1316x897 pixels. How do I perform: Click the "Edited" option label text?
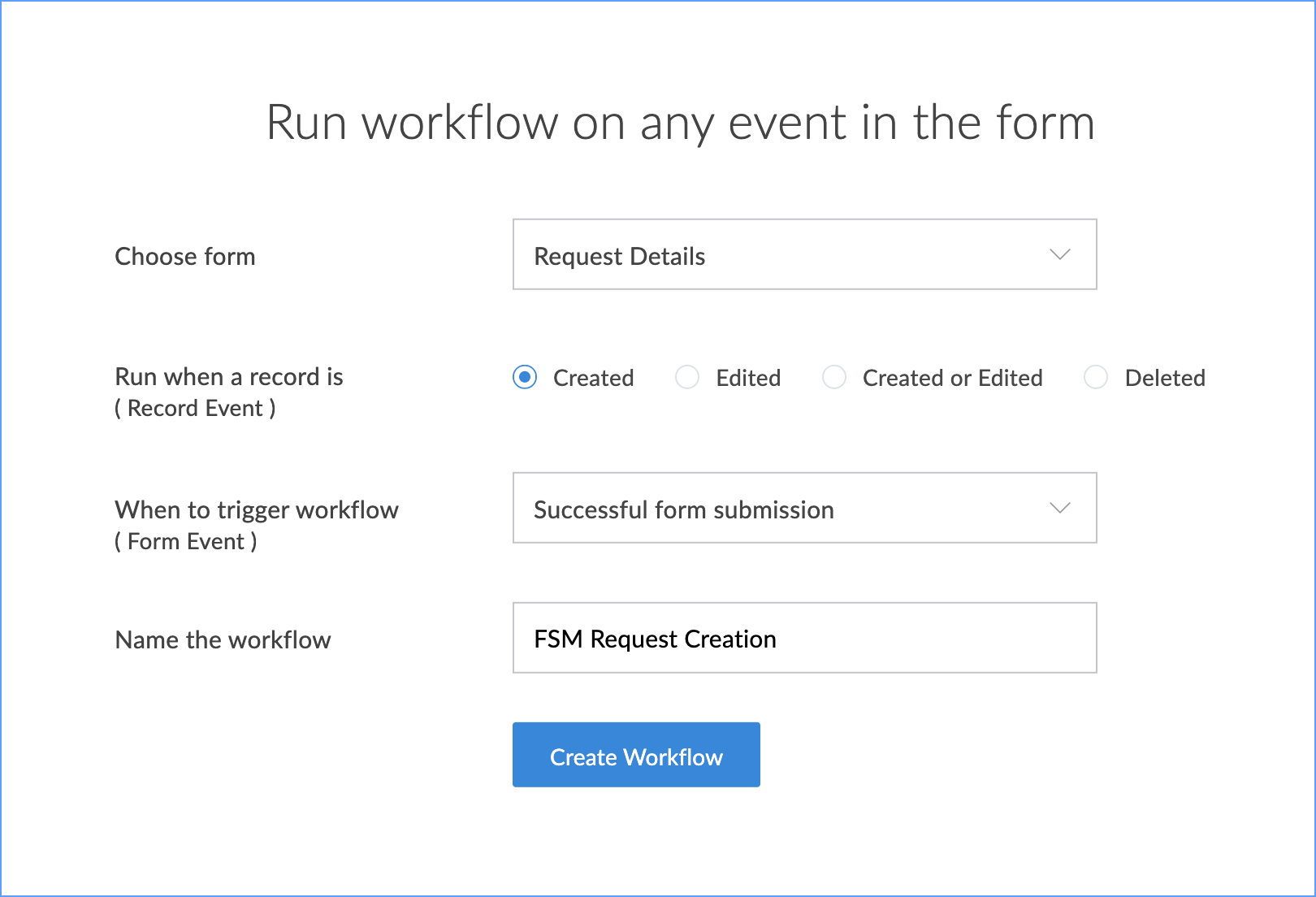tap(748, 379)
